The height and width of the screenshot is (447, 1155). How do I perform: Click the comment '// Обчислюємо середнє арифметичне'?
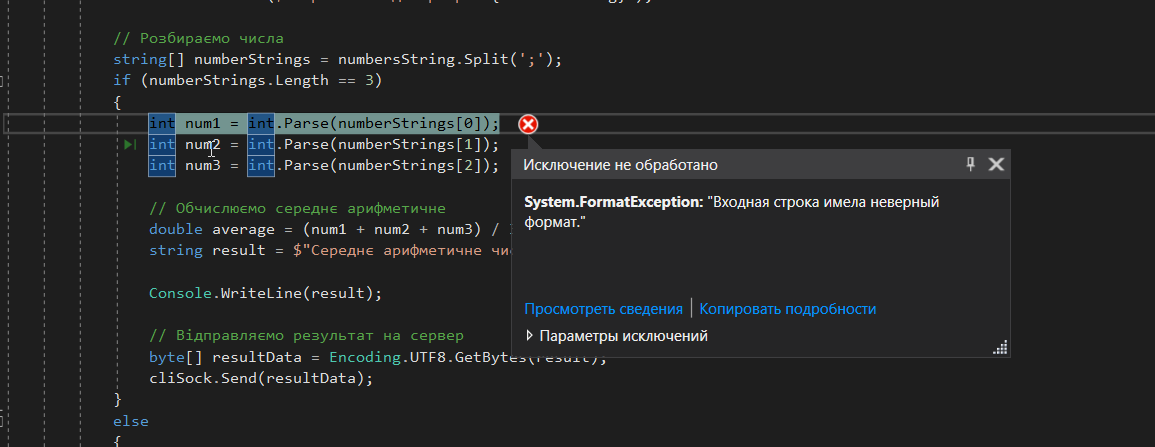click(297, 208)
